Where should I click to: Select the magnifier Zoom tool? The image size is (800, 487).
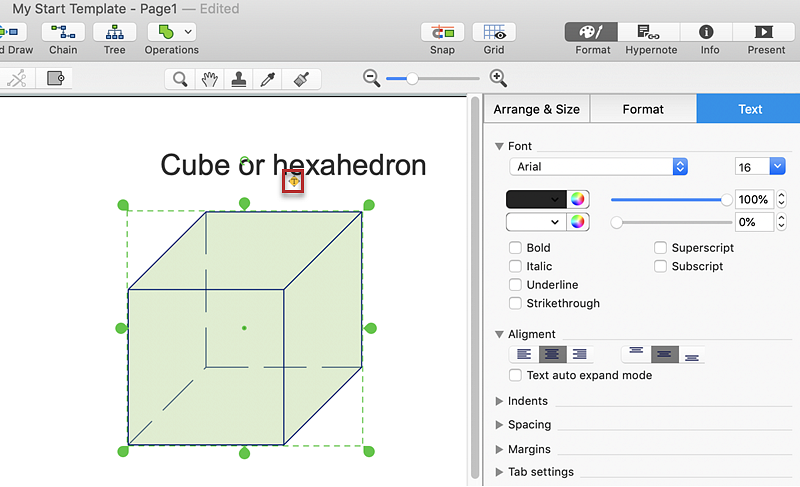pos(180,79)
